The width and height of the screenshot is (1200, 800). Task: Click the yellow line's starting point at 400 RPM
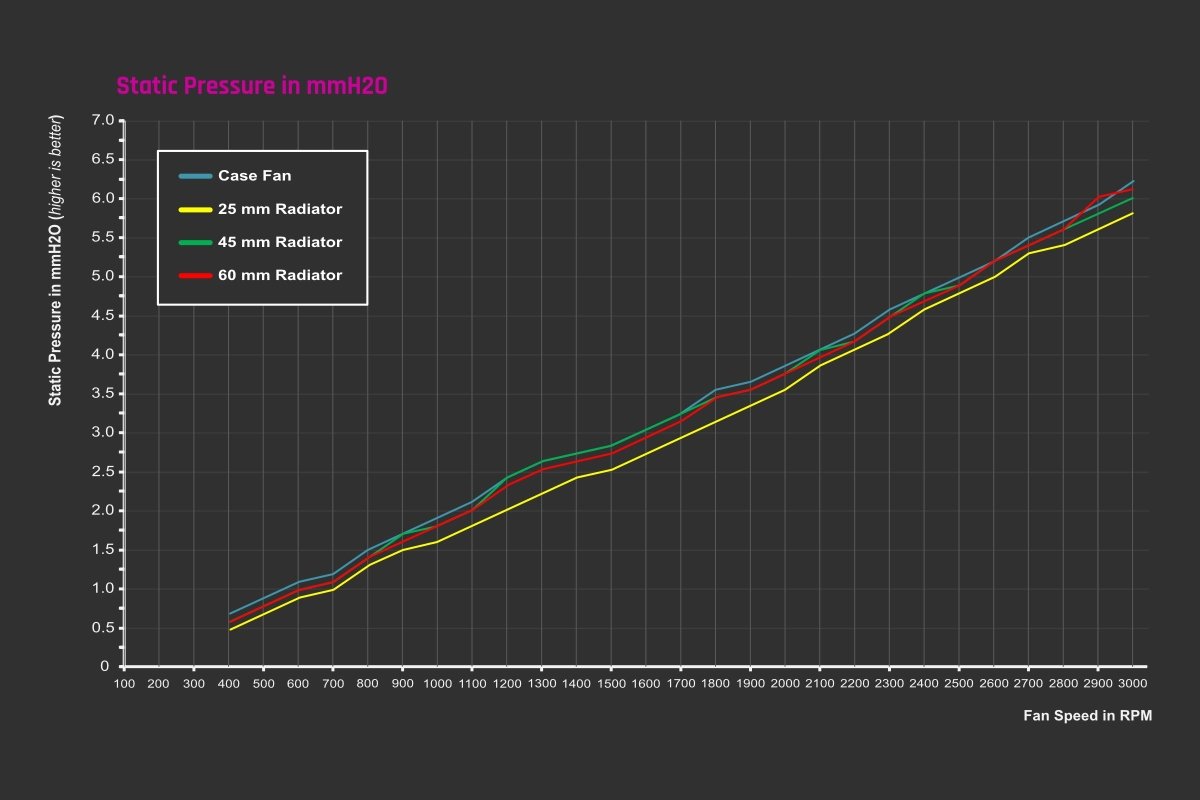[229, 630]
